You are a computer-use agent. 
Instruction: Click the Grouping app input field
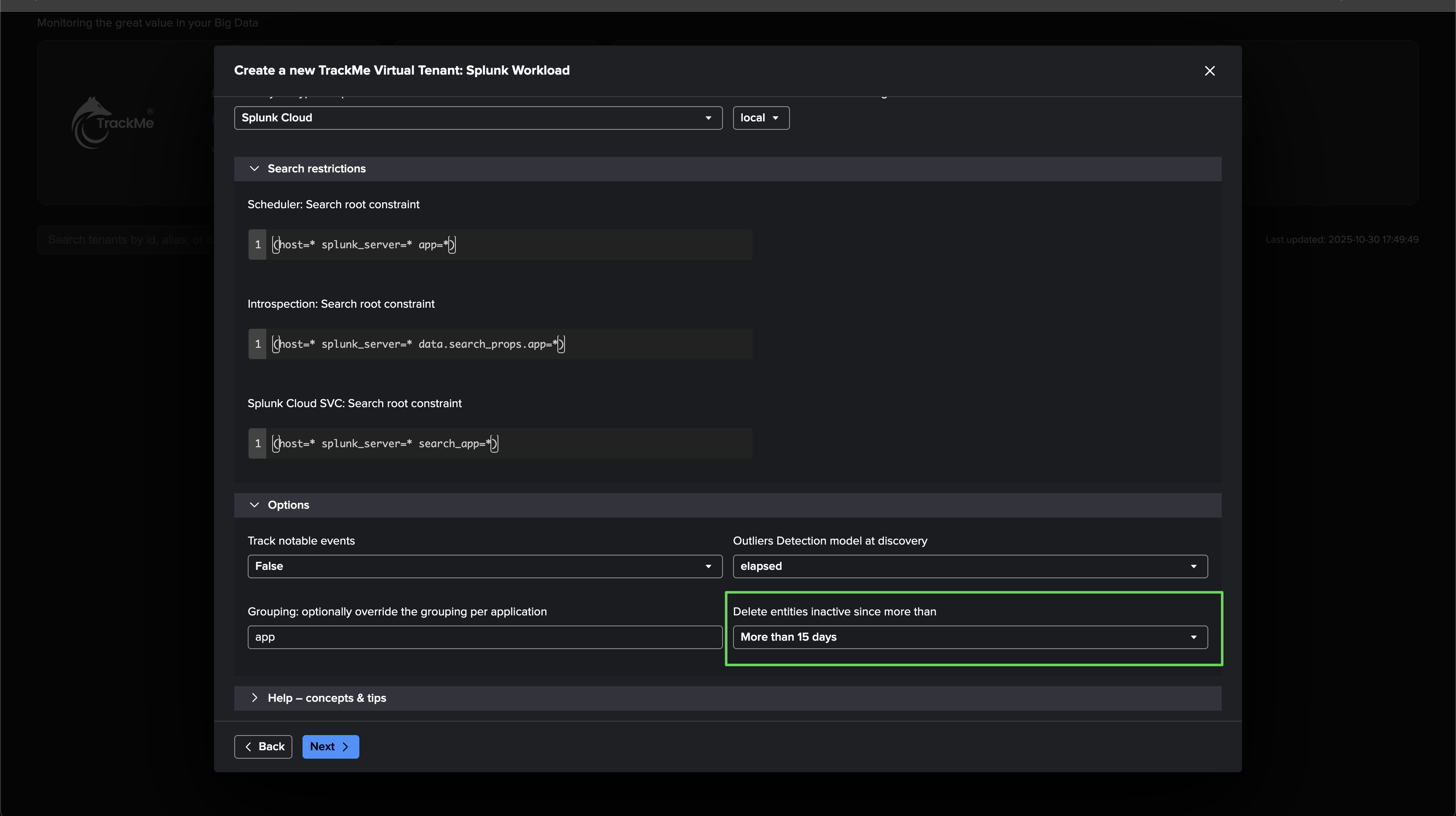click(x=484, y=637)
